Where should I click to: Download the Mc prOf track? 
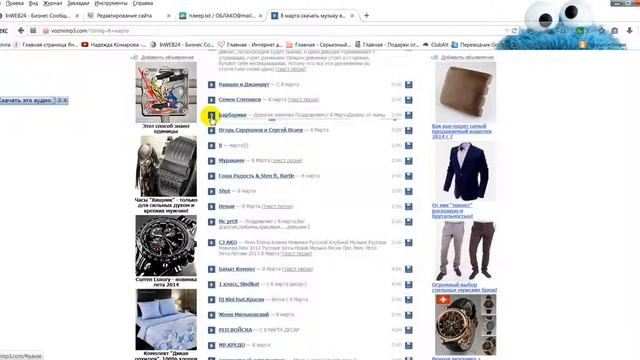click(409, 222)
